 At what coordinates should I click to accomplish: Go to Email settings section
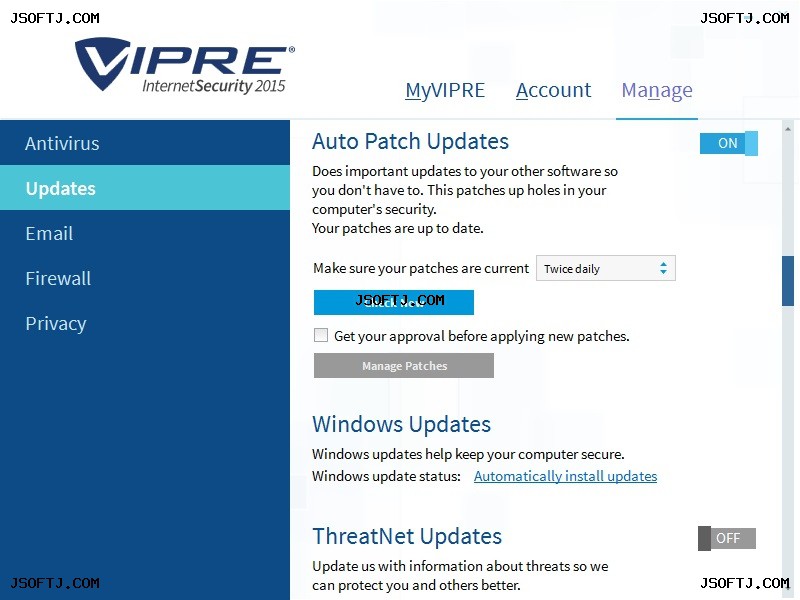[x=145, y=233]
